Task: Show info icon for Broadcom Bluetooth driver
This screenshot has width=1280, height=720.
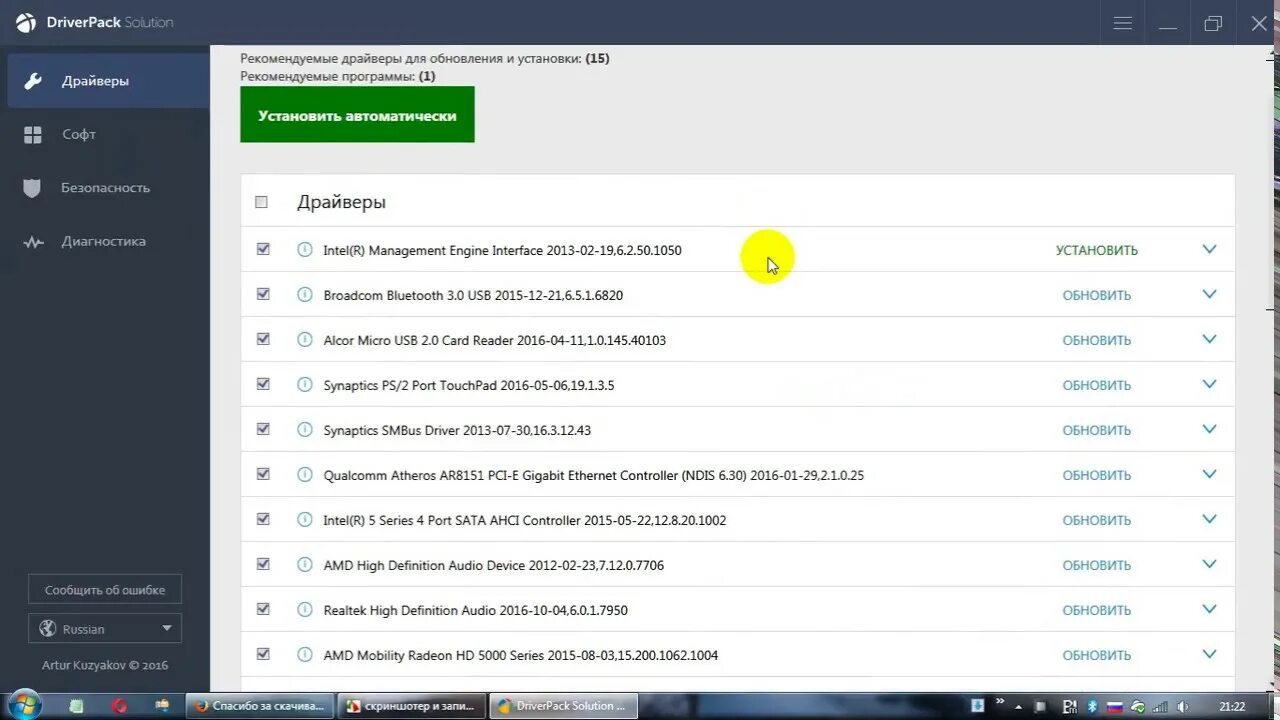Action: pos(305,295)
